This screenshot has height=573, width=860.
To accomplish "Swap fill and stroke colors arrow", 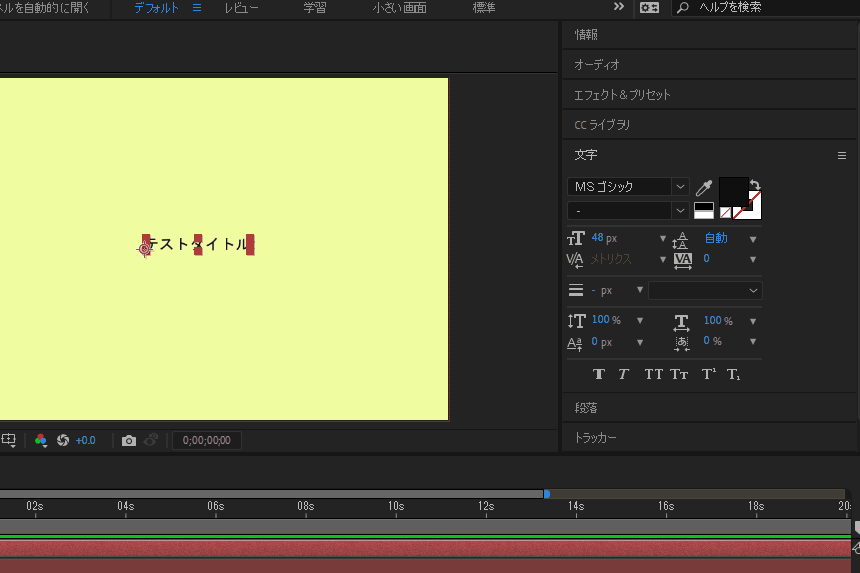I will 755,185.
